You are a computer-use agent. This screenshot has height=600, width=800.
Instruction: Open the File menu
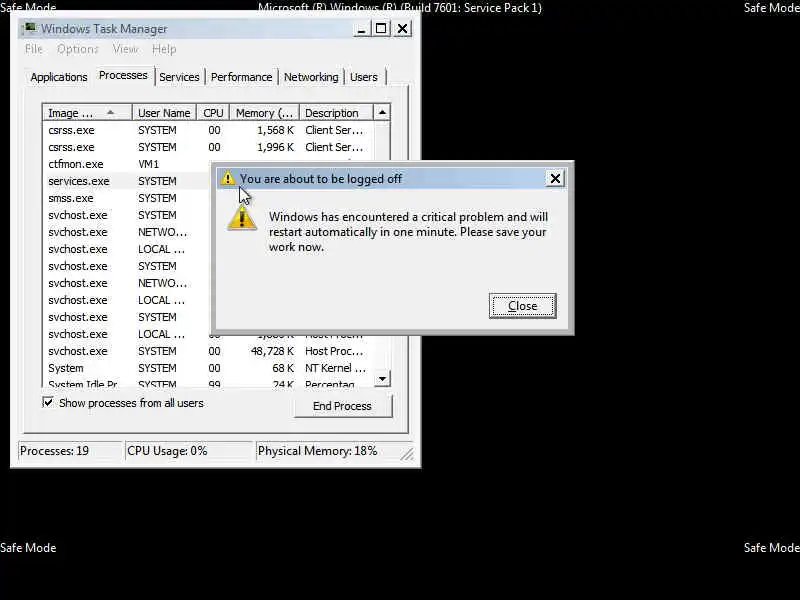34,49
